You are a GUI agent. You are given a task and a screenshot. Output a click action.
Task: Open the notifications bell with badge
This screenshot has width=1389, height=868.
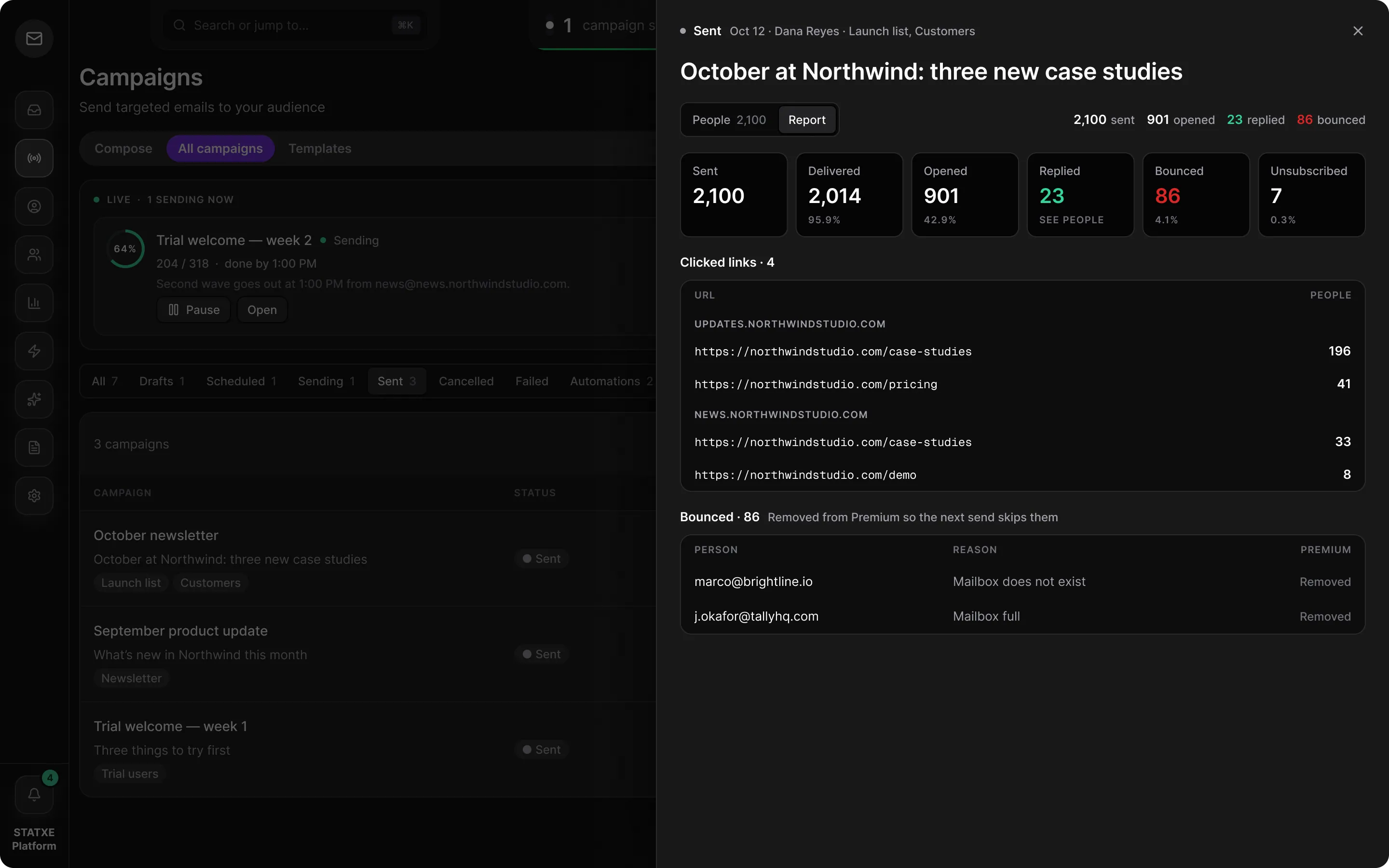tap(34, 795)
